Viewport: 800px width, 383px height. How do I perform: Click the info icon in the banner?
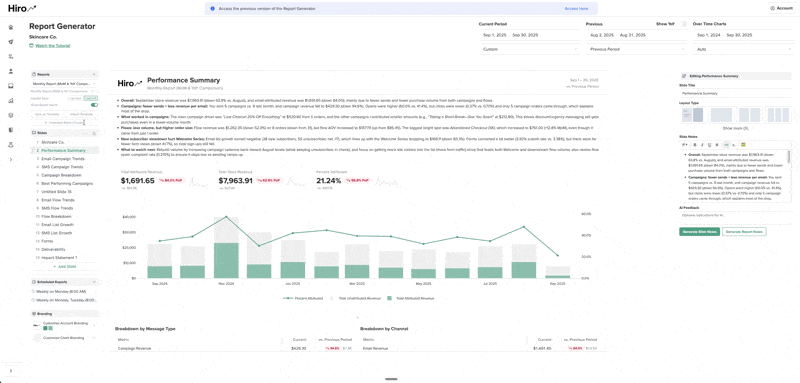(213, 9)
